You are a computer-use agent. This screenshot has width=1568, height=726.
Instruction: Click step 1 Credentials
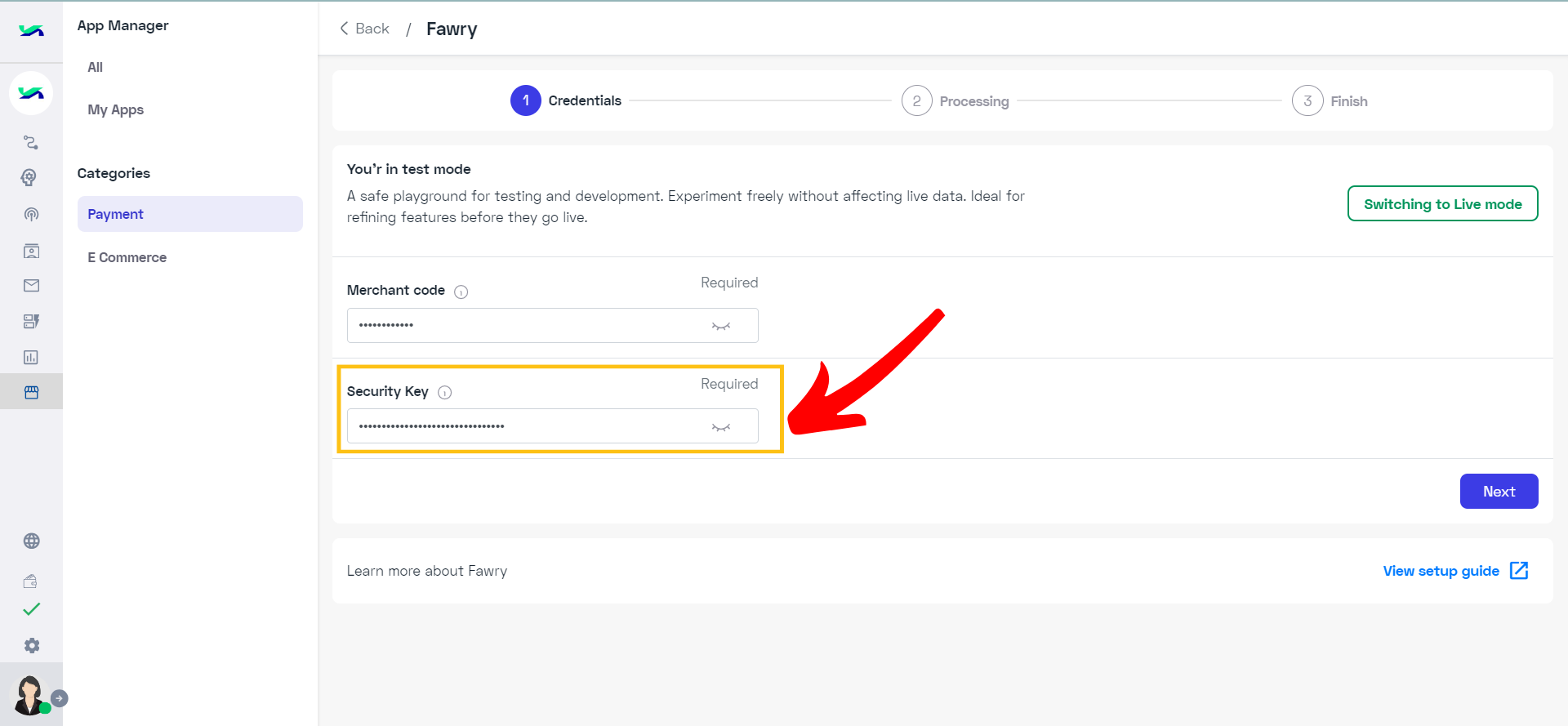pyautogui.click(x=566, y=100)
